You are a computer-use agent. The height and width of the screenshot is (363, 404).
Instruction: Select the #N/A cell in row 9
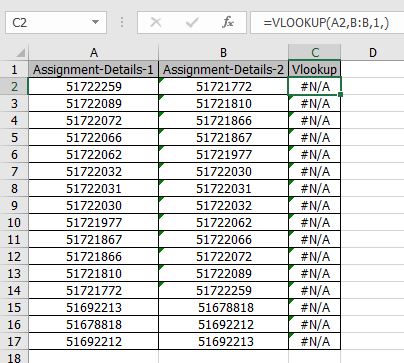coord(315,205)
